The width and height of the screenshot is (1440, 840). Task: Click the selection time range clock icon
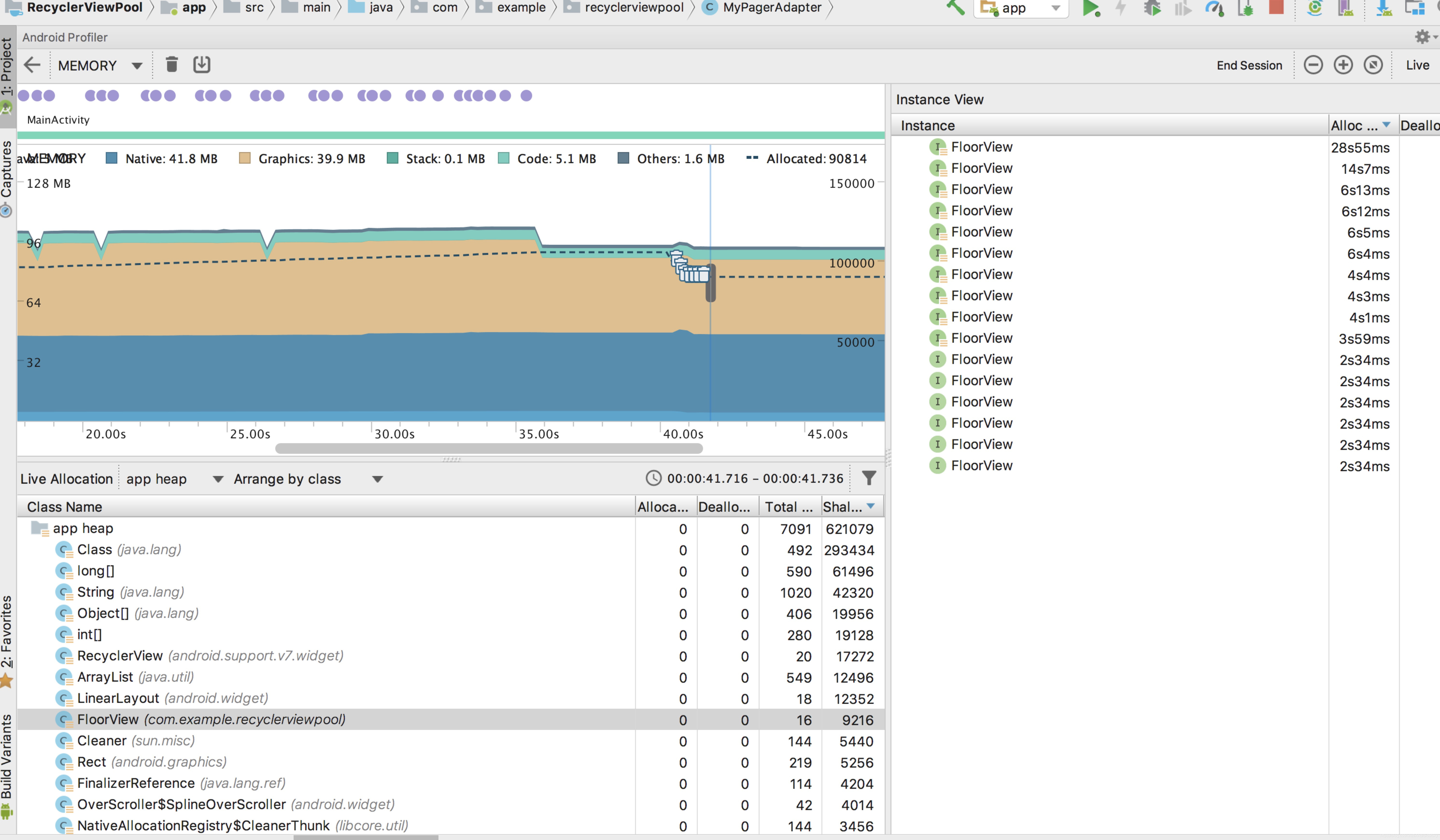(653, 478)
